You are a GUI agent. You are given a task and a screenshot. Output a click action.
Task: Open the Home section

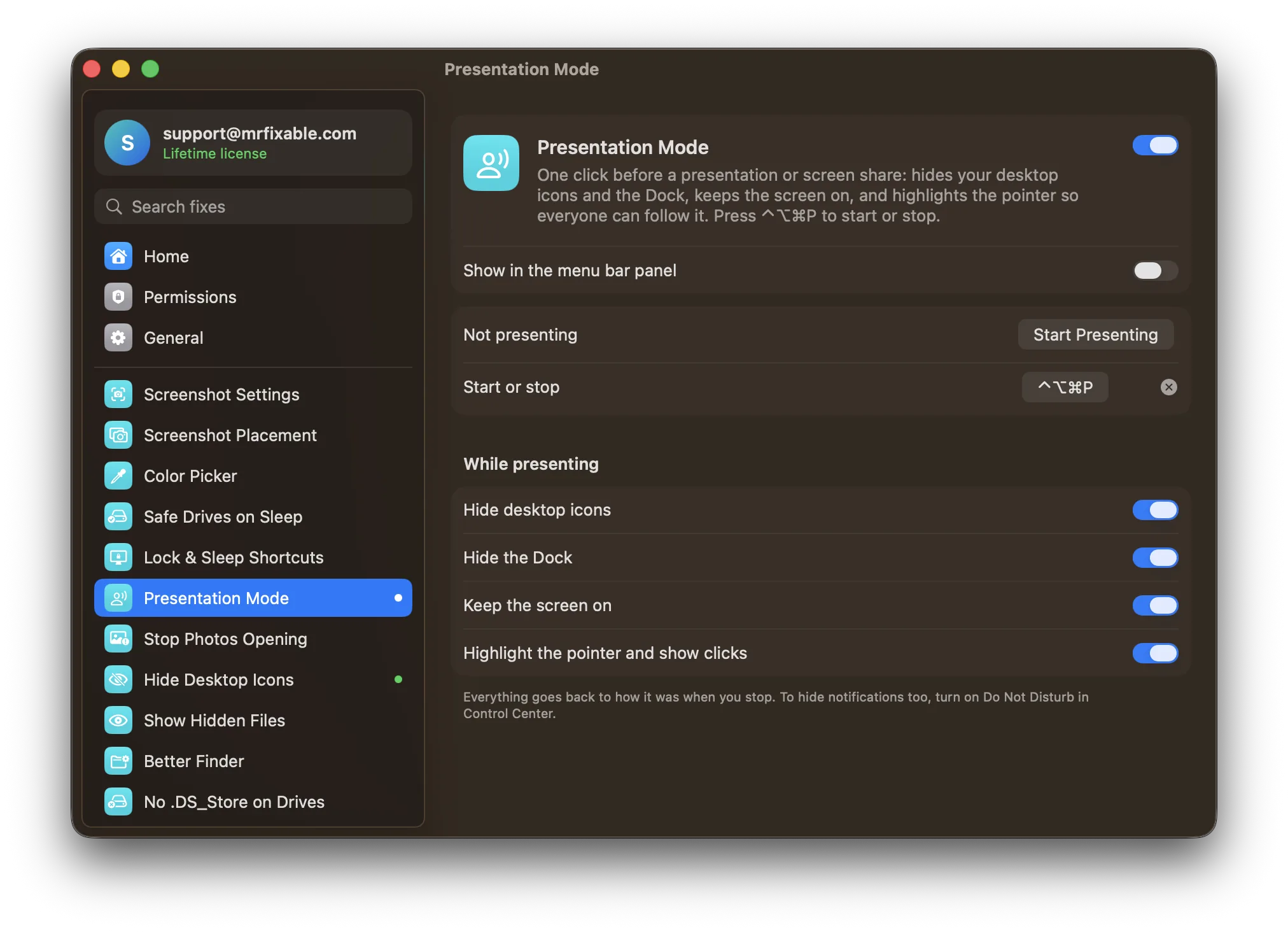(x=253, y=257)
